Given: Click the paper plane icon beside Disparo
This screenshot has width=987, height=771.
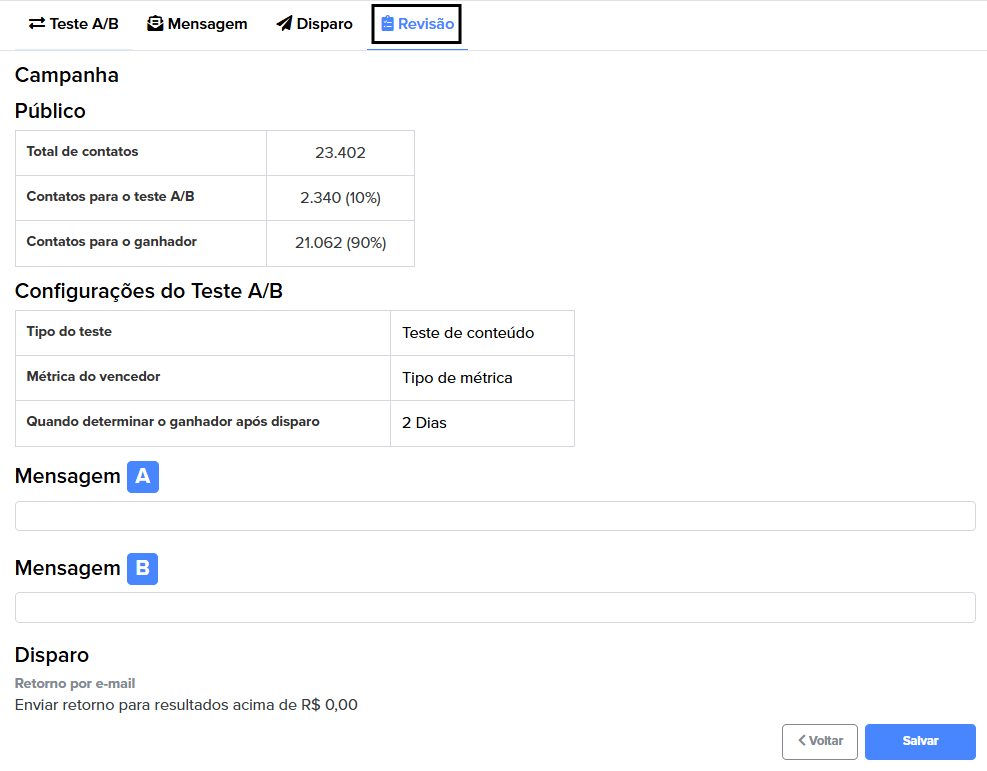Looking at the screenshot, I should point(285,24).
